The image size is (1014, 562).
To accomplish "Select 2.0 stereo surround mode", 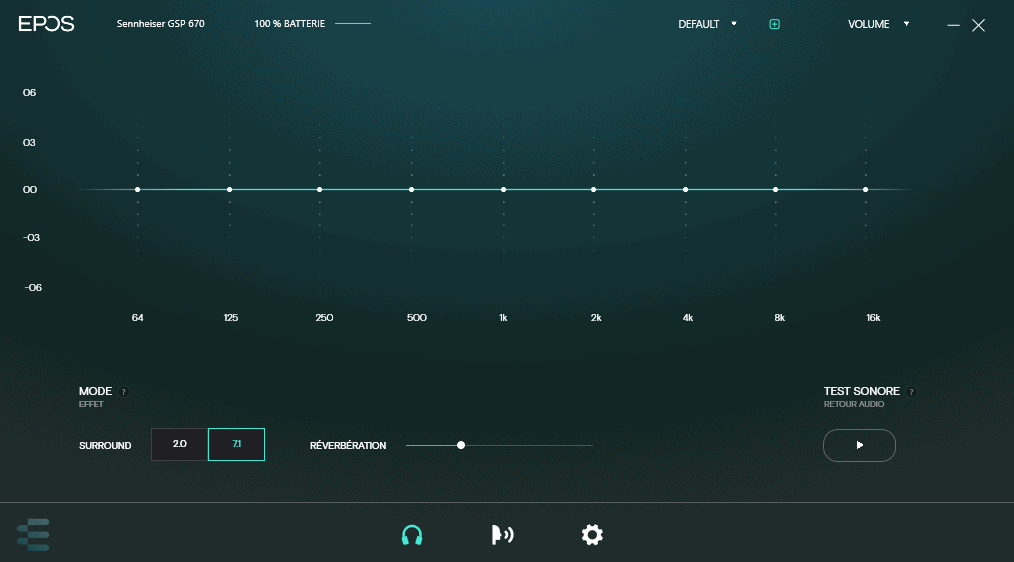I will [x=180, y=444].
